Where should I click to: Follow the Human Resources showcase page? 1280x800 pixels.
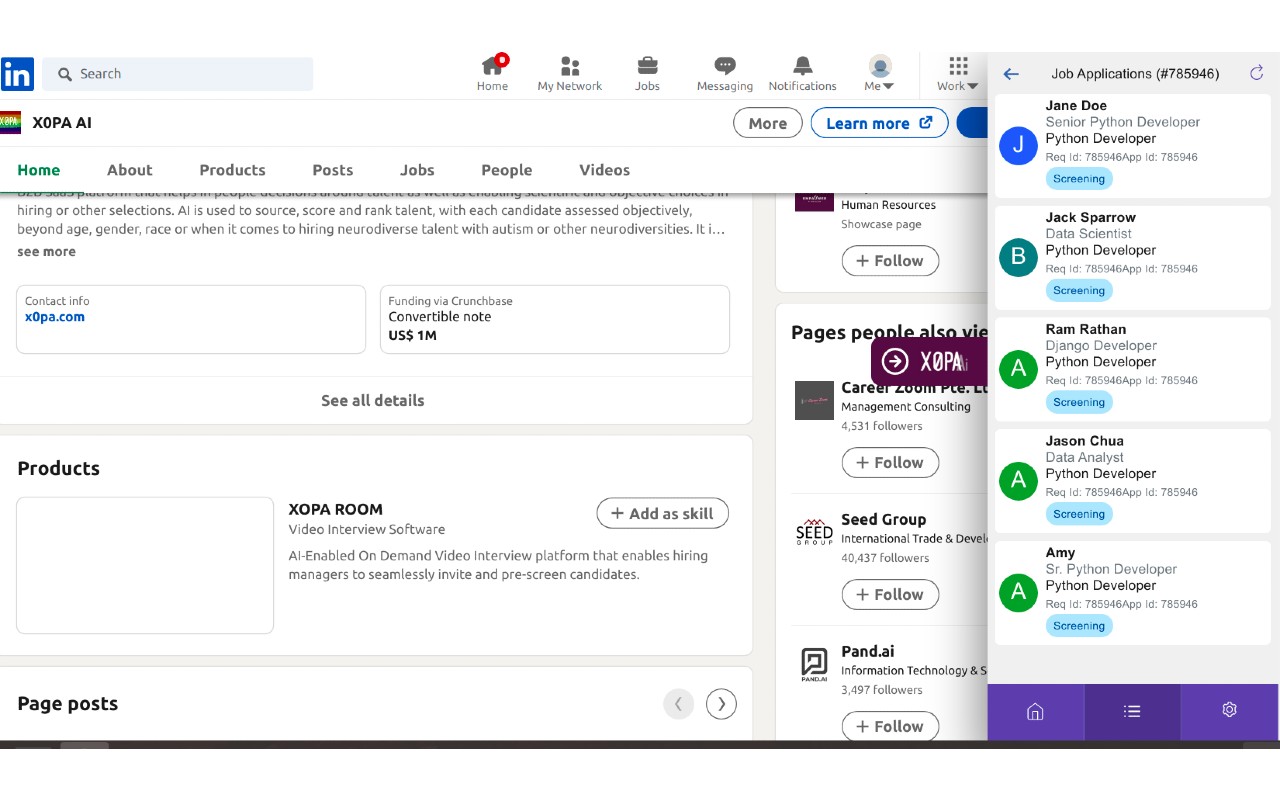[x=890, y=261]
